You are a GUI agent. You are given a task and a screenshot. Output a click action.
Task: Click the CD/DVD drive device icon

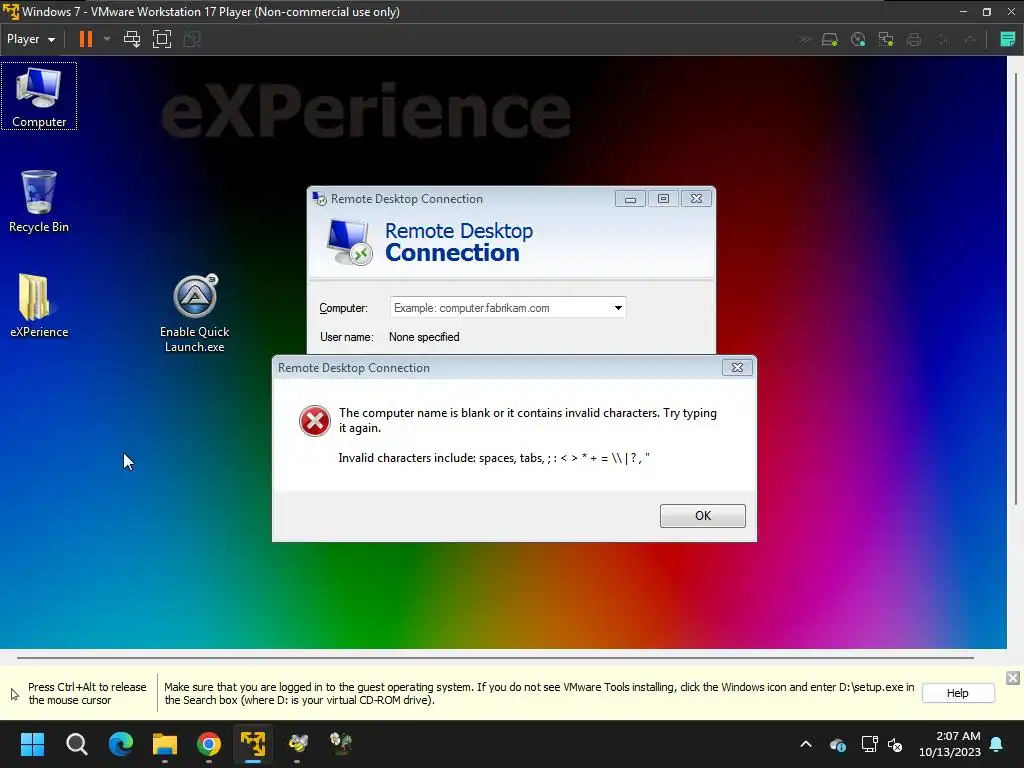point(858,40)
